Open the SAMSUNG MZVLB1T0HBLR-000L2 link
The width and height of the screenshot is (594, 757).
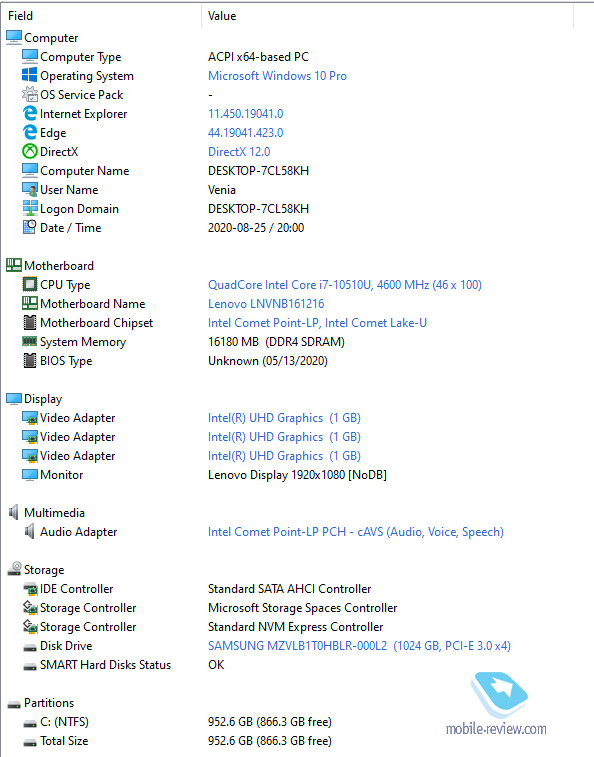coord(359,646)
